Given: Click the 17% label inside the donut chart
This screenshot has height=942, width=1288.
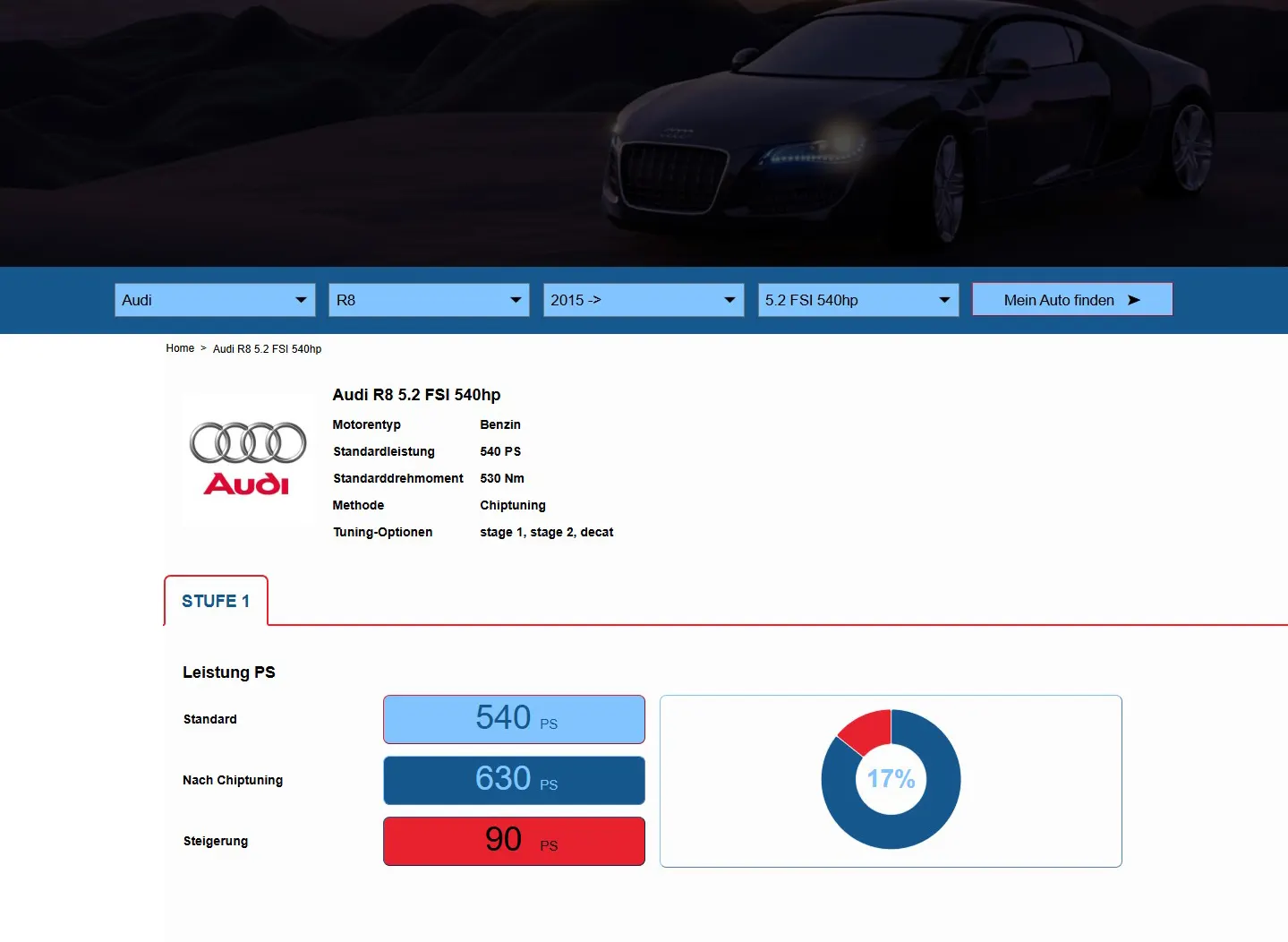Looking at the screenshot, I should point(891,779).
